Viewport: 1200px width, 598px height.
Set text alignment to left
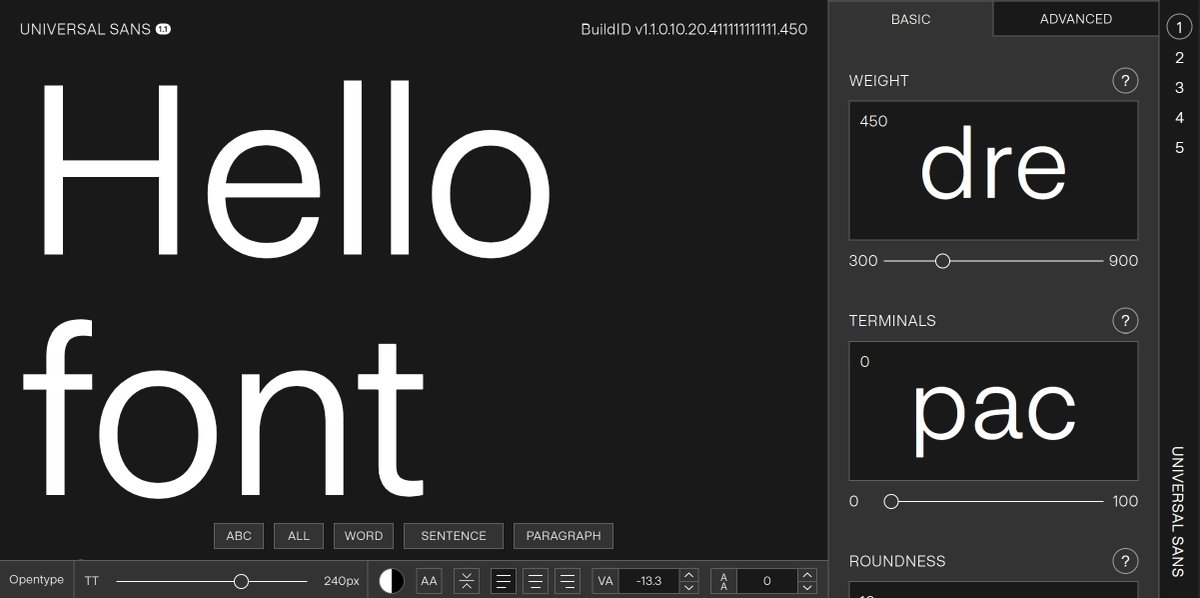click(504, 581)
